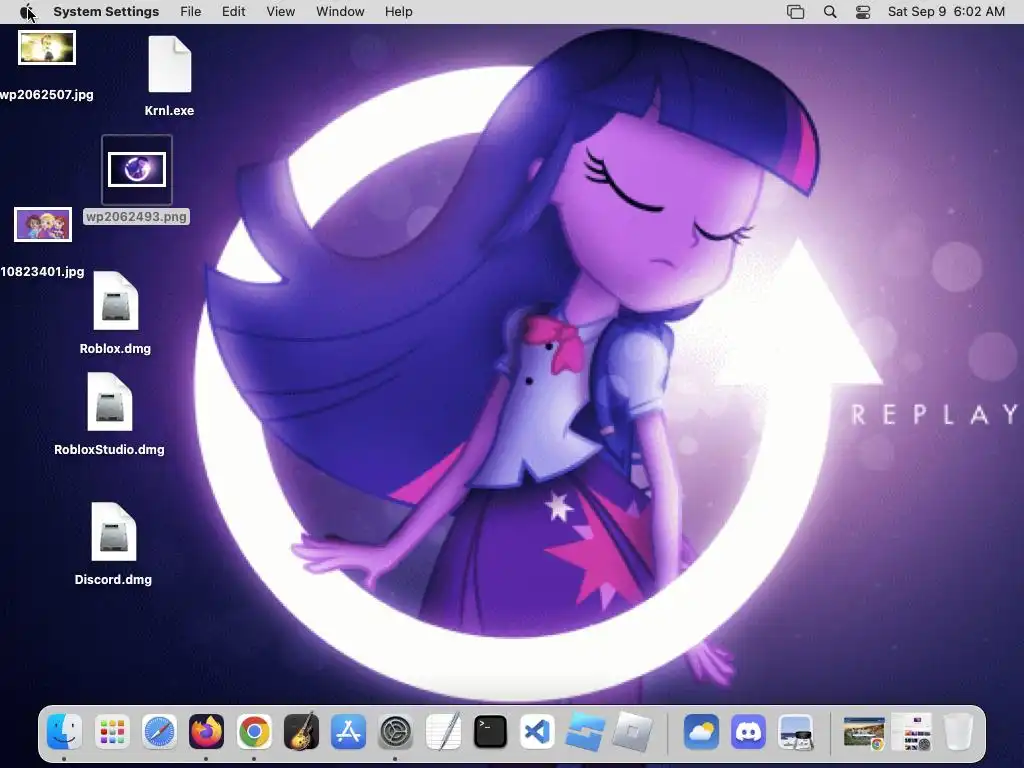Launch Roblox player gray icon in dock
This screenshot has height=768, width=1024.
pos(632,731)
